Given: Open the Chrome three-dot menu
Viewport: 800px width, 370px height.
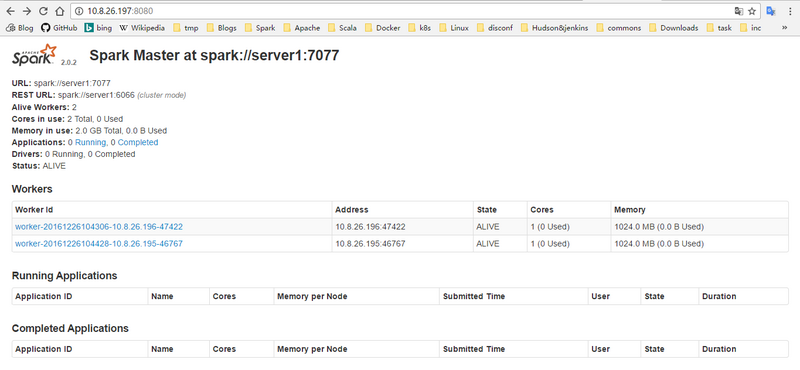Looking at the screenshot, I should 790,11.
